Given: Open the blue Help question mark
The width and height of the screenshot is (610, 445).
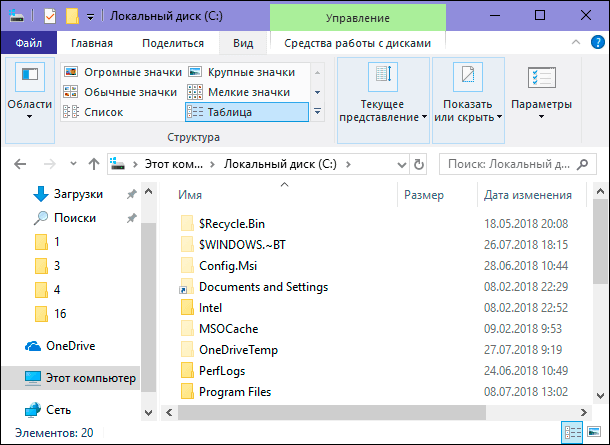Looking at the screenshot, I should 598,42.
